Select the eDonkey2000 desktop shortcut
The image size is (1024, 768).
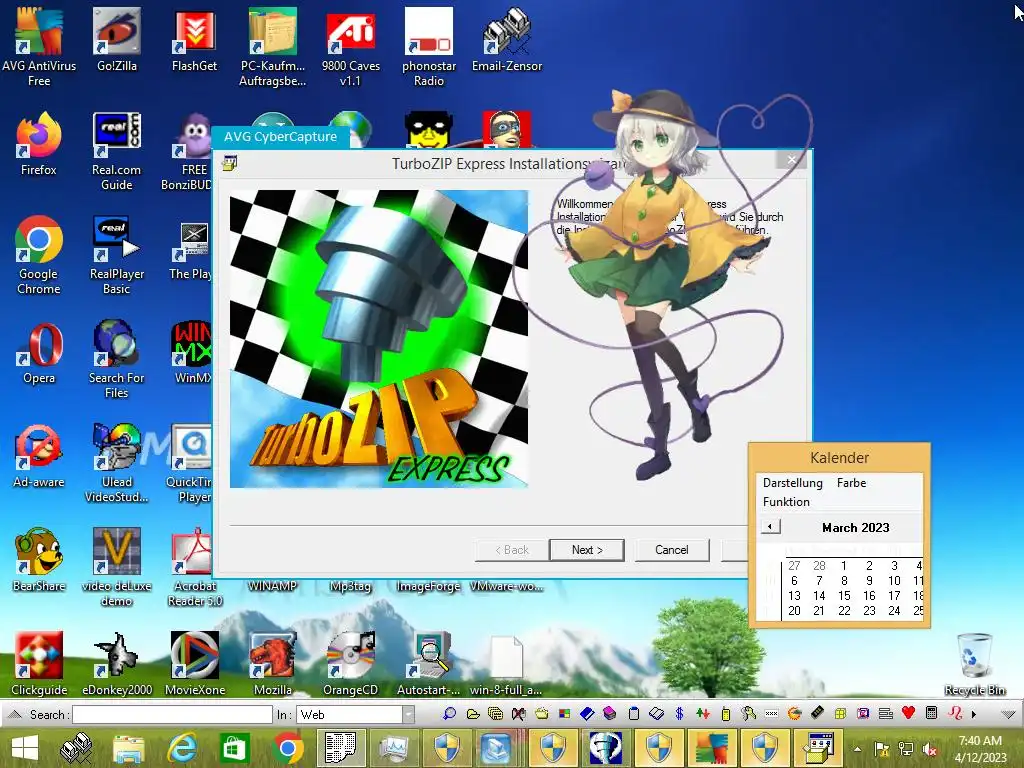click(117, 664)
